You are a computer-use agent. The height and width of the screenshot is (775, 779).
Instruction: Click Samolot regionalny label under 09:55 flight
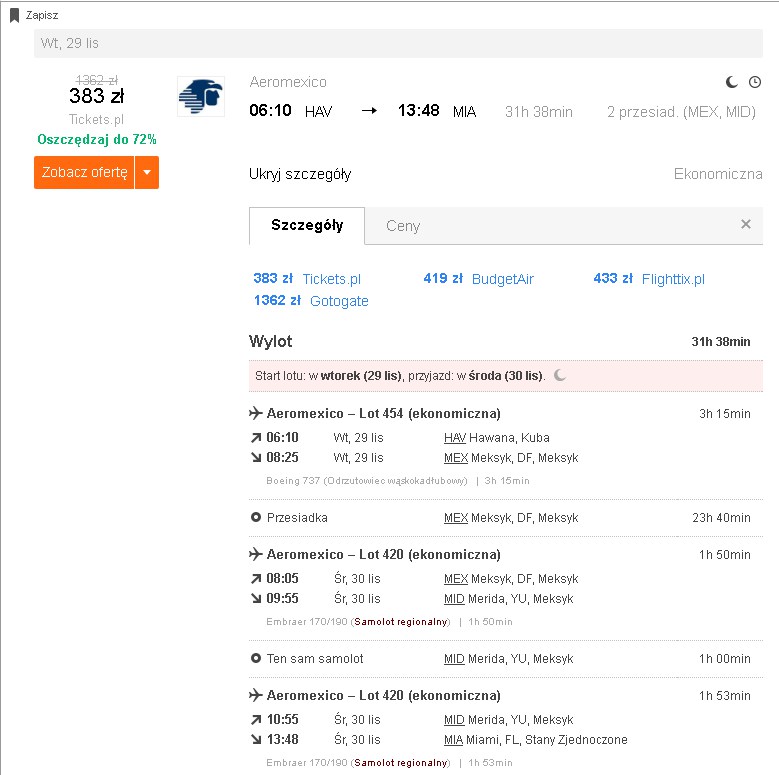[401, 621]
